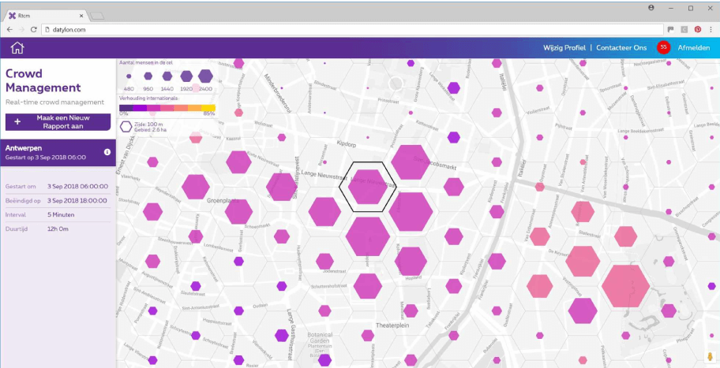
Task: Click Maak een Nieuw Rapport aan button
Action: coord(58,122)
